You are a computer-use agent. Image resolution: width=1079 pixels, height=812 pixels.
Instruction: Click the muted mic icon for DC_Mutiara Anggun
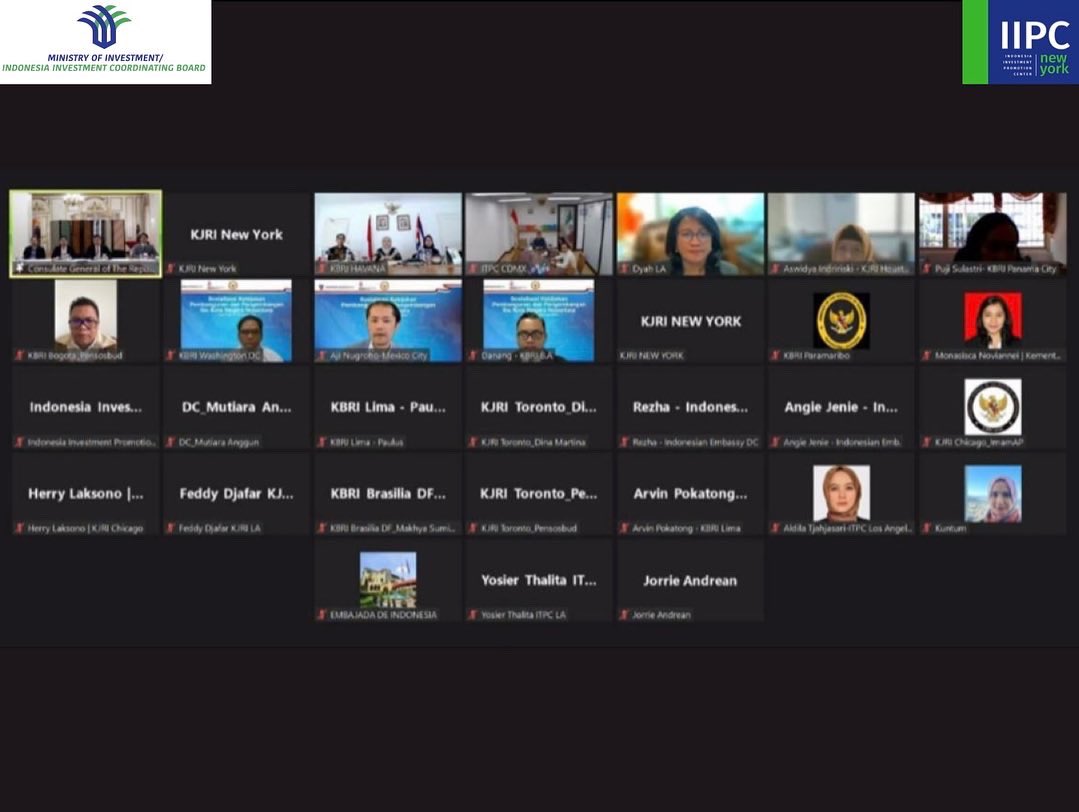(171, 442)
